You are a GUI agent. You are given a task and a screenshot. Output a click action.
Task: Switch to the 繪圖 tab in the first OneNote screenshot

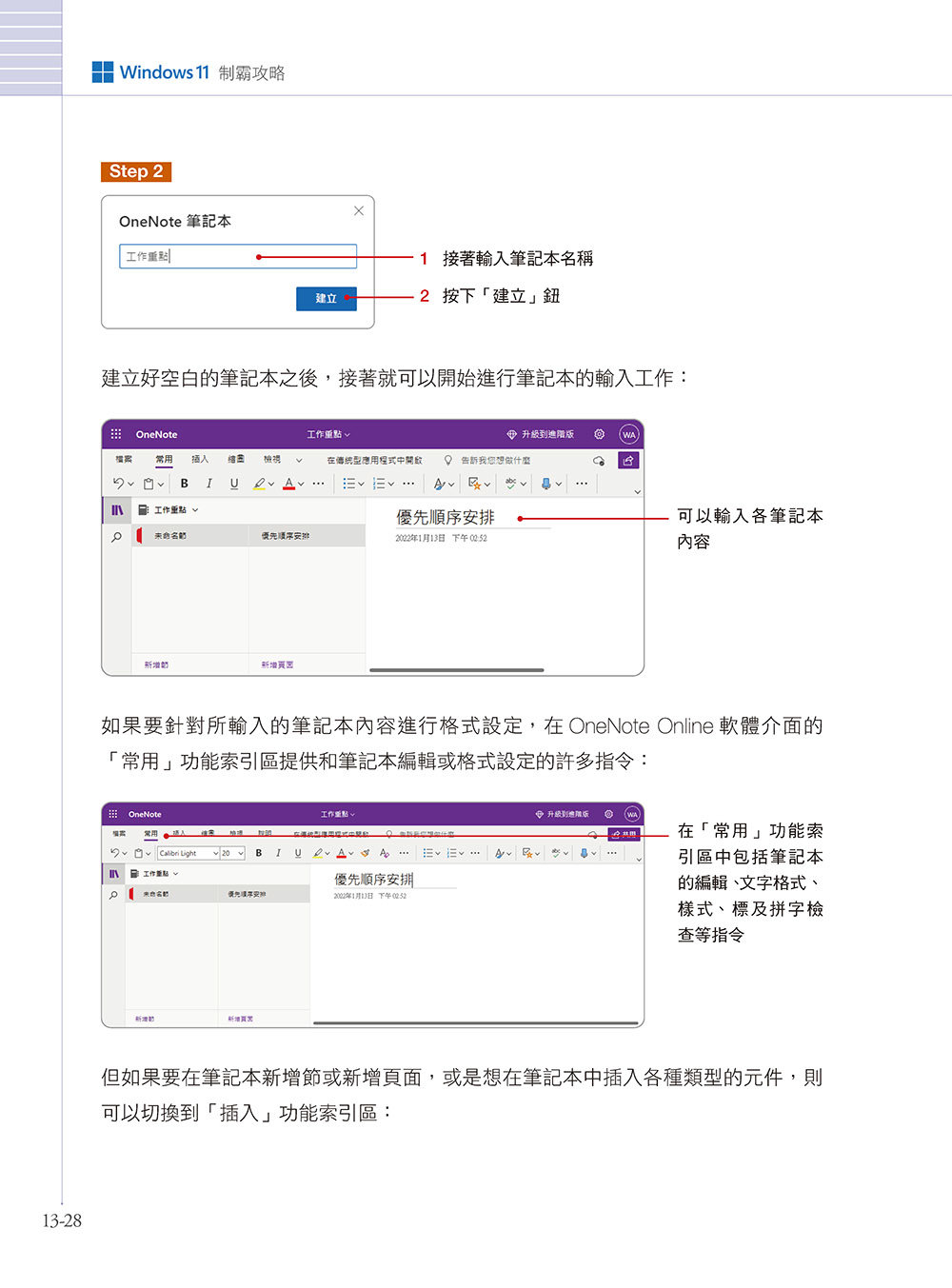[236, 459]
